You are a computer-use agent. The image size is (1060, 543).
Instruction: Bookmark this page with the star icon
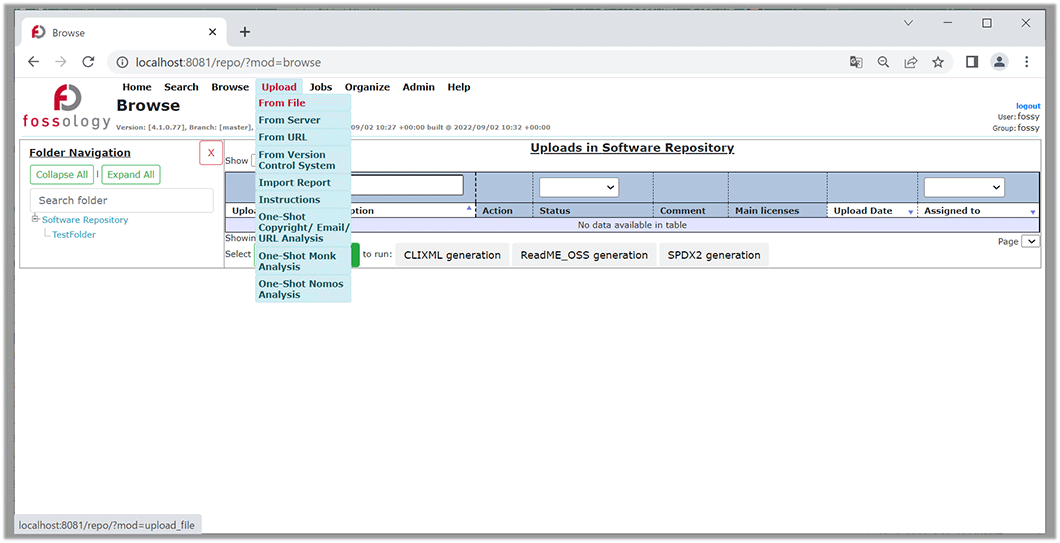(x=938, y=62)
